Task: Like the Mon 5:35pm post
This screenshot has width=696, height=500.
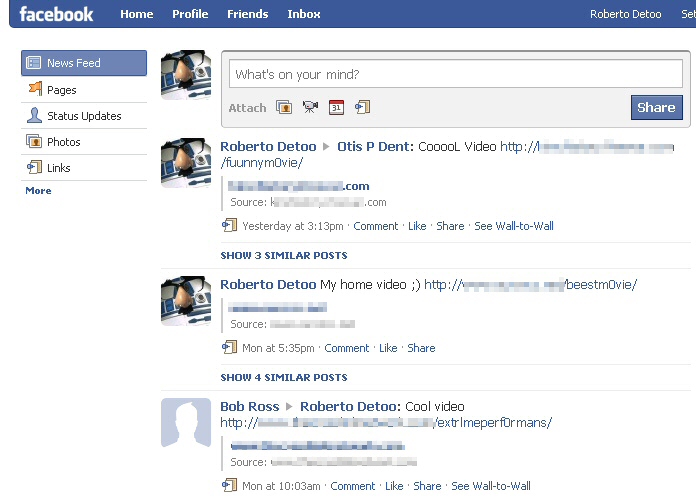Action: (x=388, y=348)
